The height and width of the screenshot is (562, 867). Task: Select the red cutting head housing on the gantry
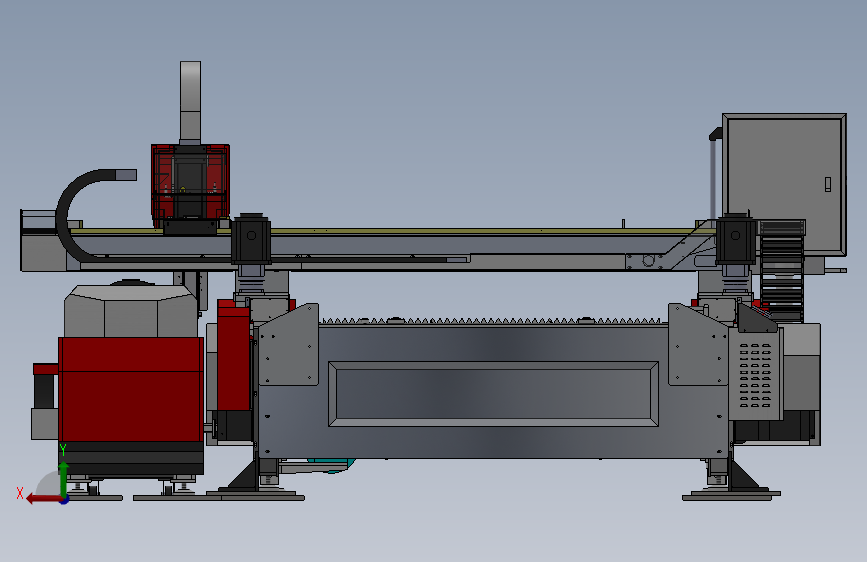(x=190, y=185)
